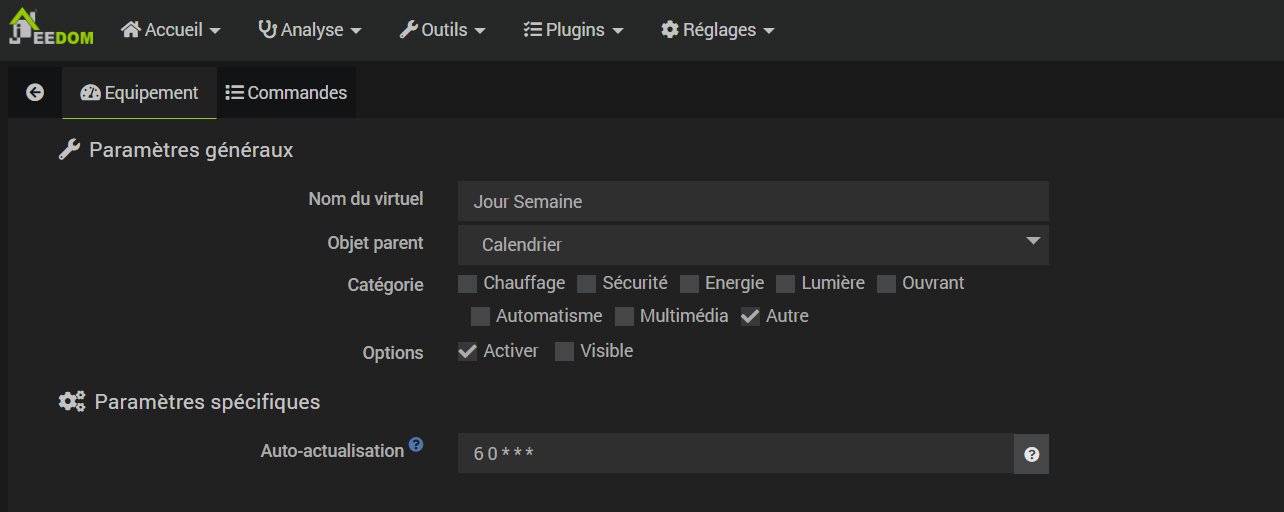Screen dimensions: 1284x512
Task: Uncheck the Autre category checkbox
Action: (x=750, y=317)
